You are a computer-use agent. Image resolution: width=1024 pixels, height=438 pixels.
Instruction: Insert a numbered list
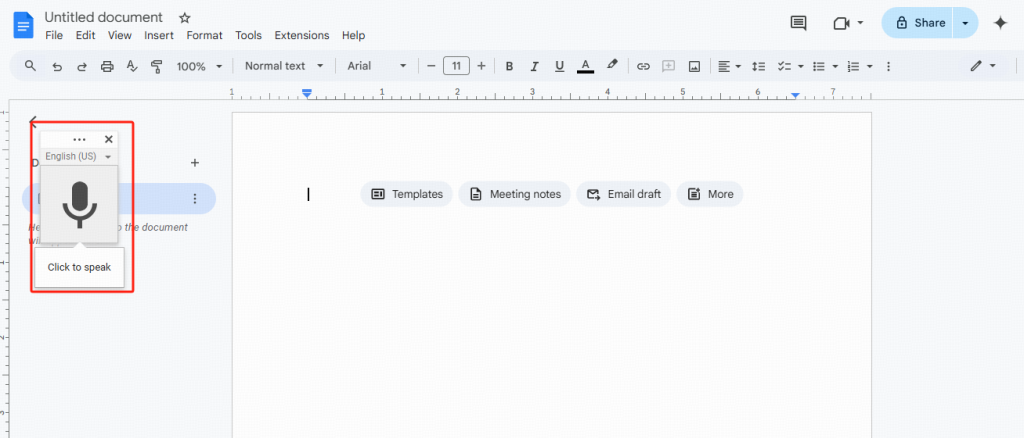click(x=853, y=66)
